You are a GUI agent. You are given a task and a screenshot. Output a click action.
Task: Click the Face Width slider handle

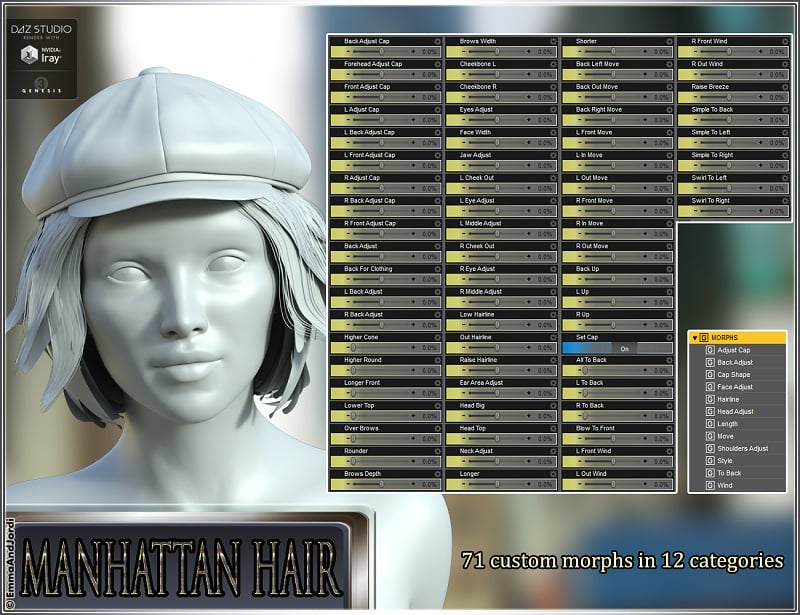(x=497, y=142)
